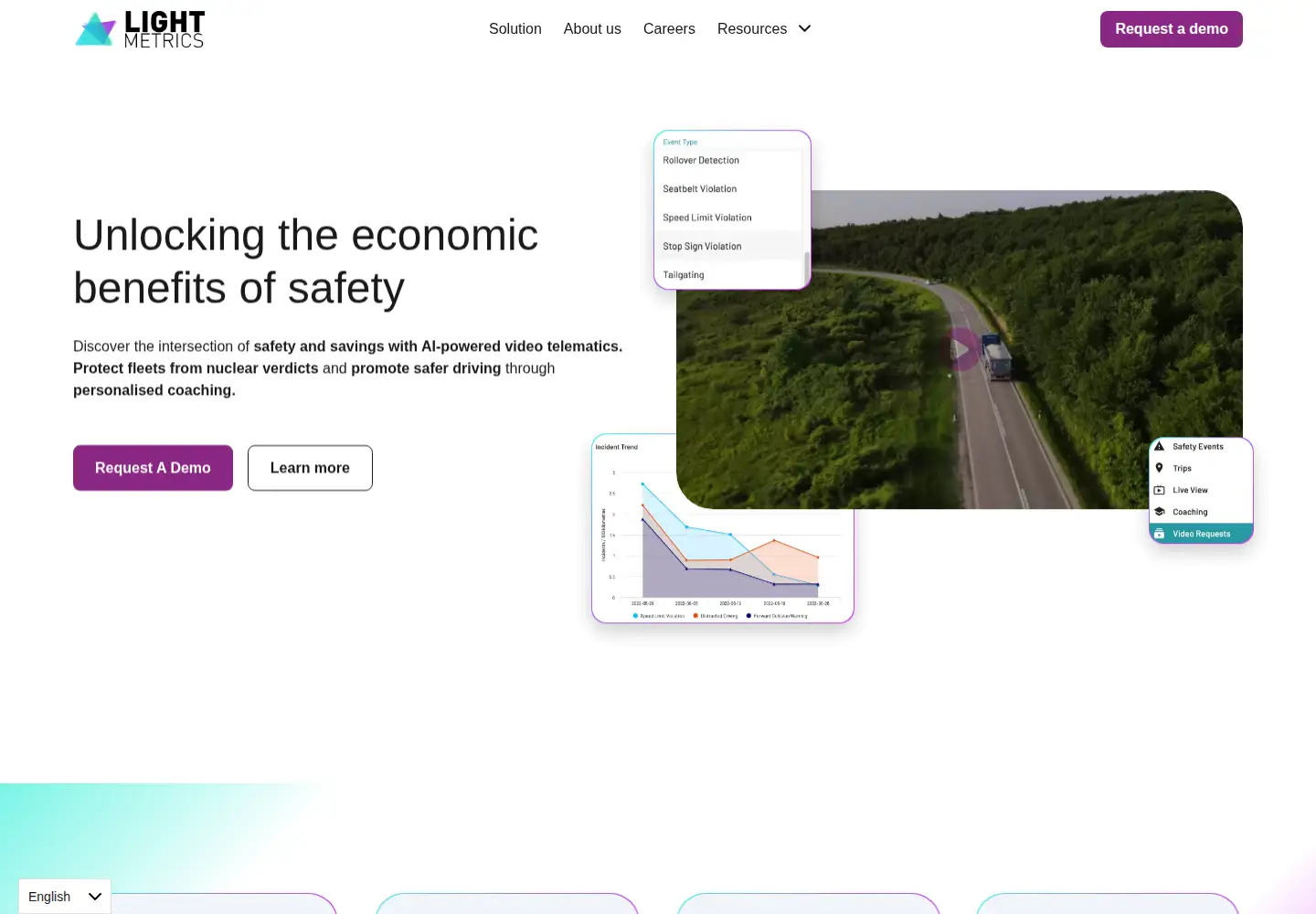Click the Trips location pin icon
Image resolution: width=1316 pixels, height=914 pixels.
tap(1159, 468)
